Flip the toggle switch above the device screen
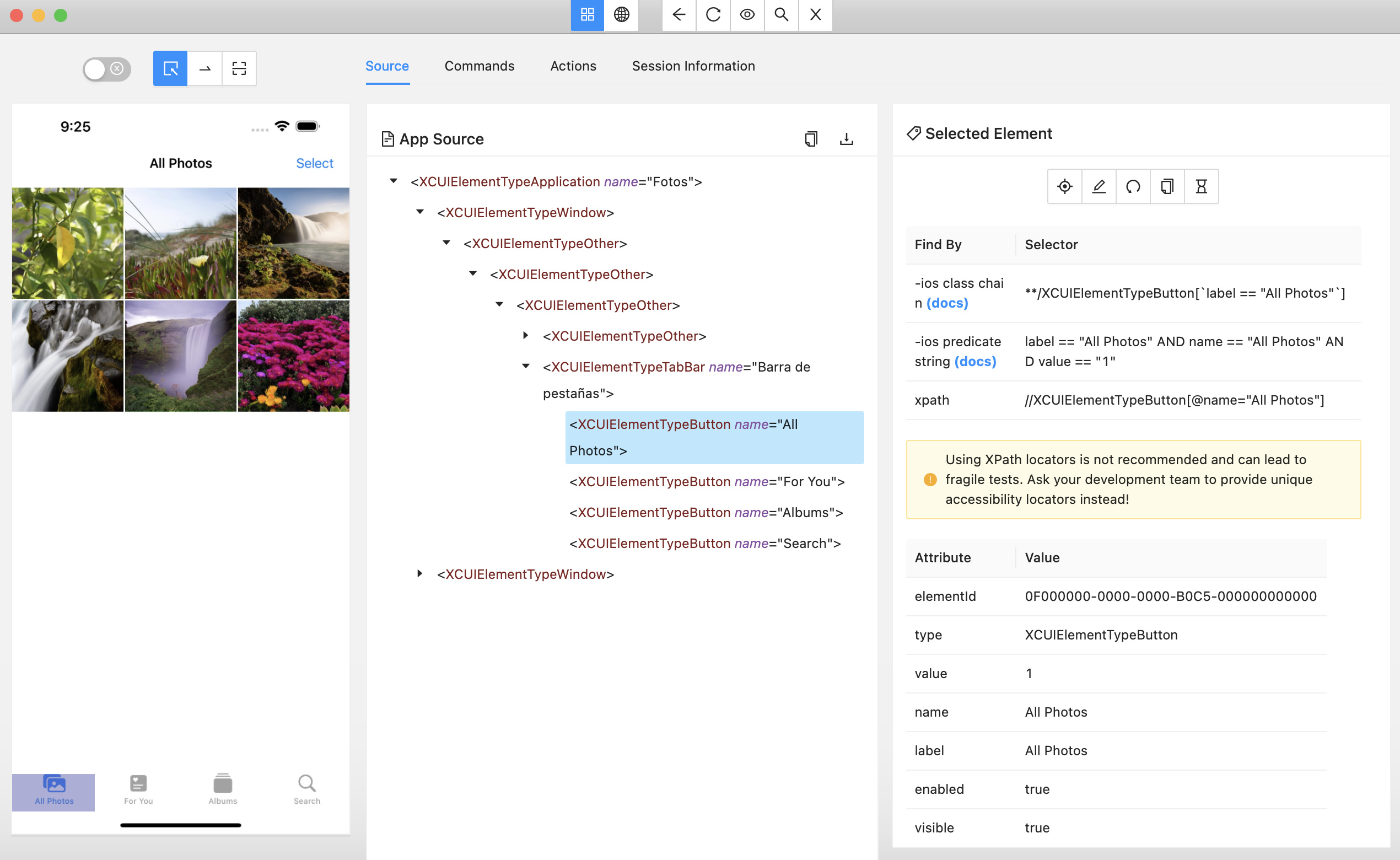Viewport: 1400px width, 860px height. (x=105, y=68)
